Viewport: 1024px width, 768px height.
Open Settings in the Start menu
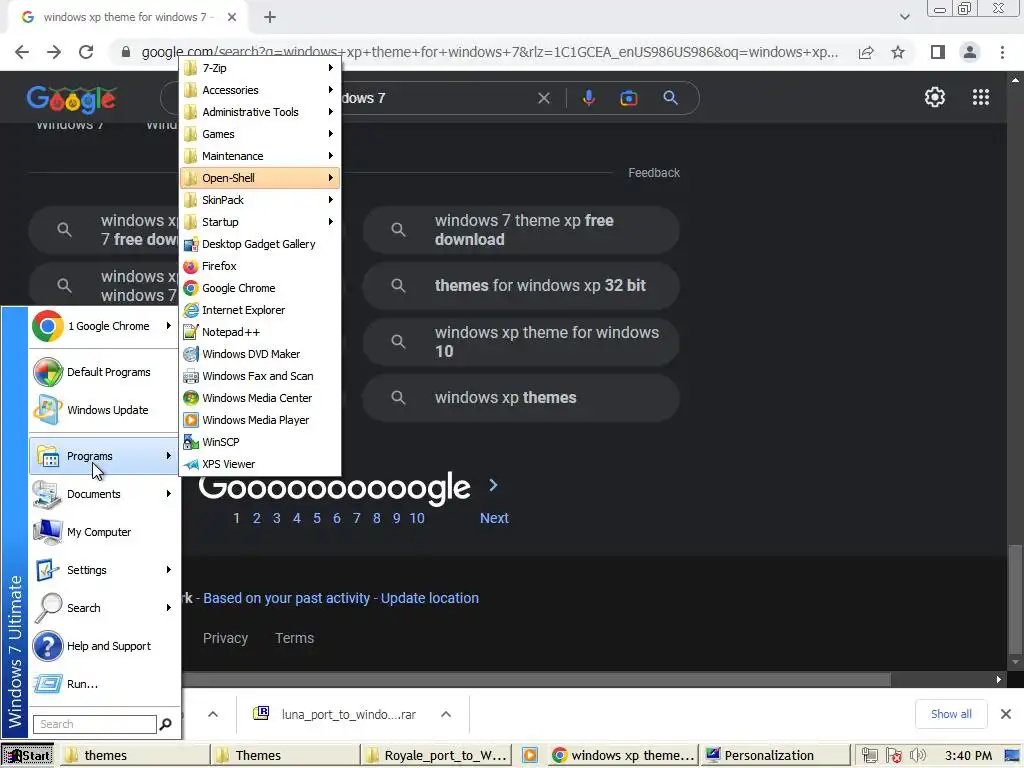click(104, 570)
